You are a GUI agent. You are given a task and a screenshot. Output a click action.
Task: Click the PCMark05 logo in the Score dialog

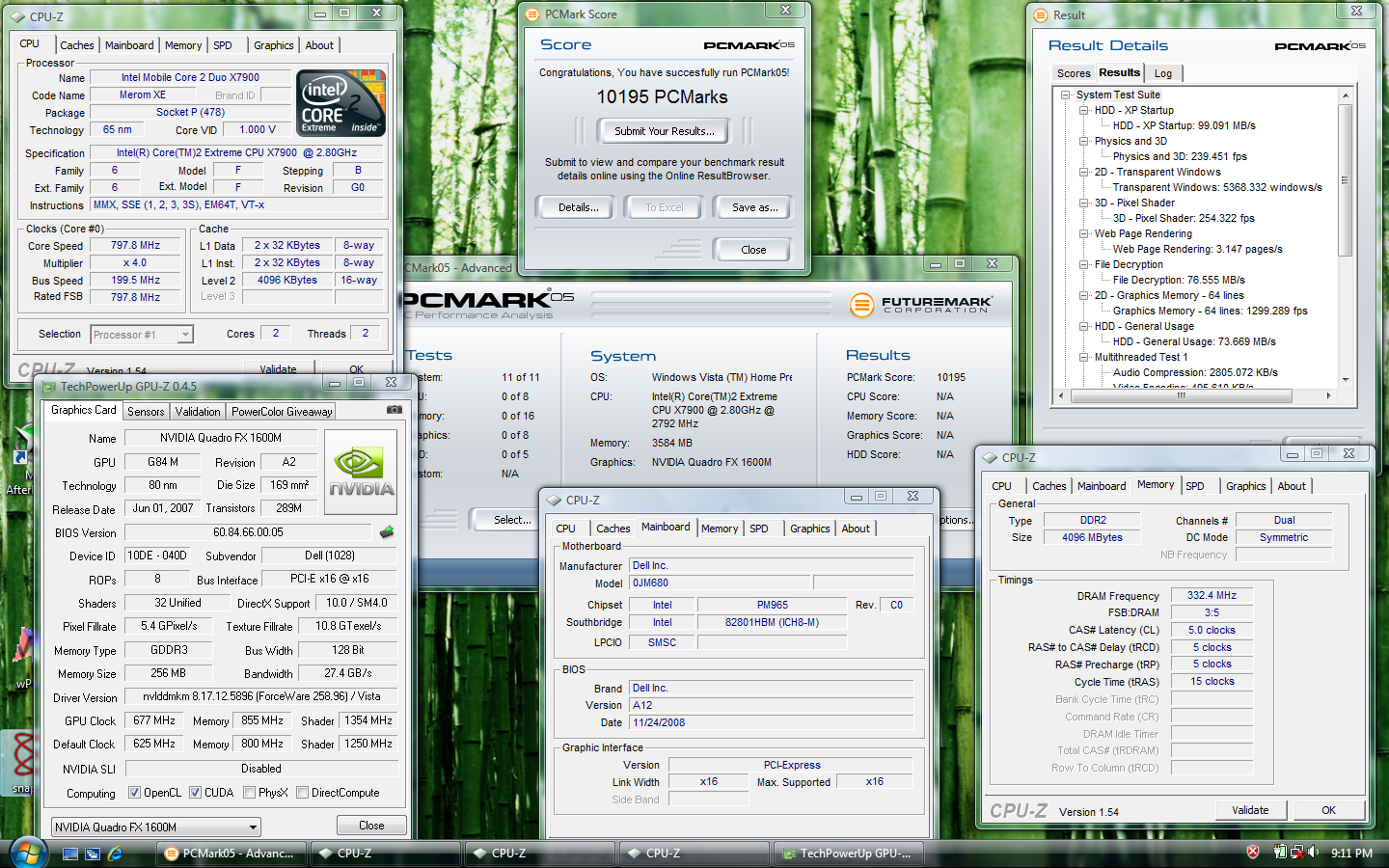749,45
